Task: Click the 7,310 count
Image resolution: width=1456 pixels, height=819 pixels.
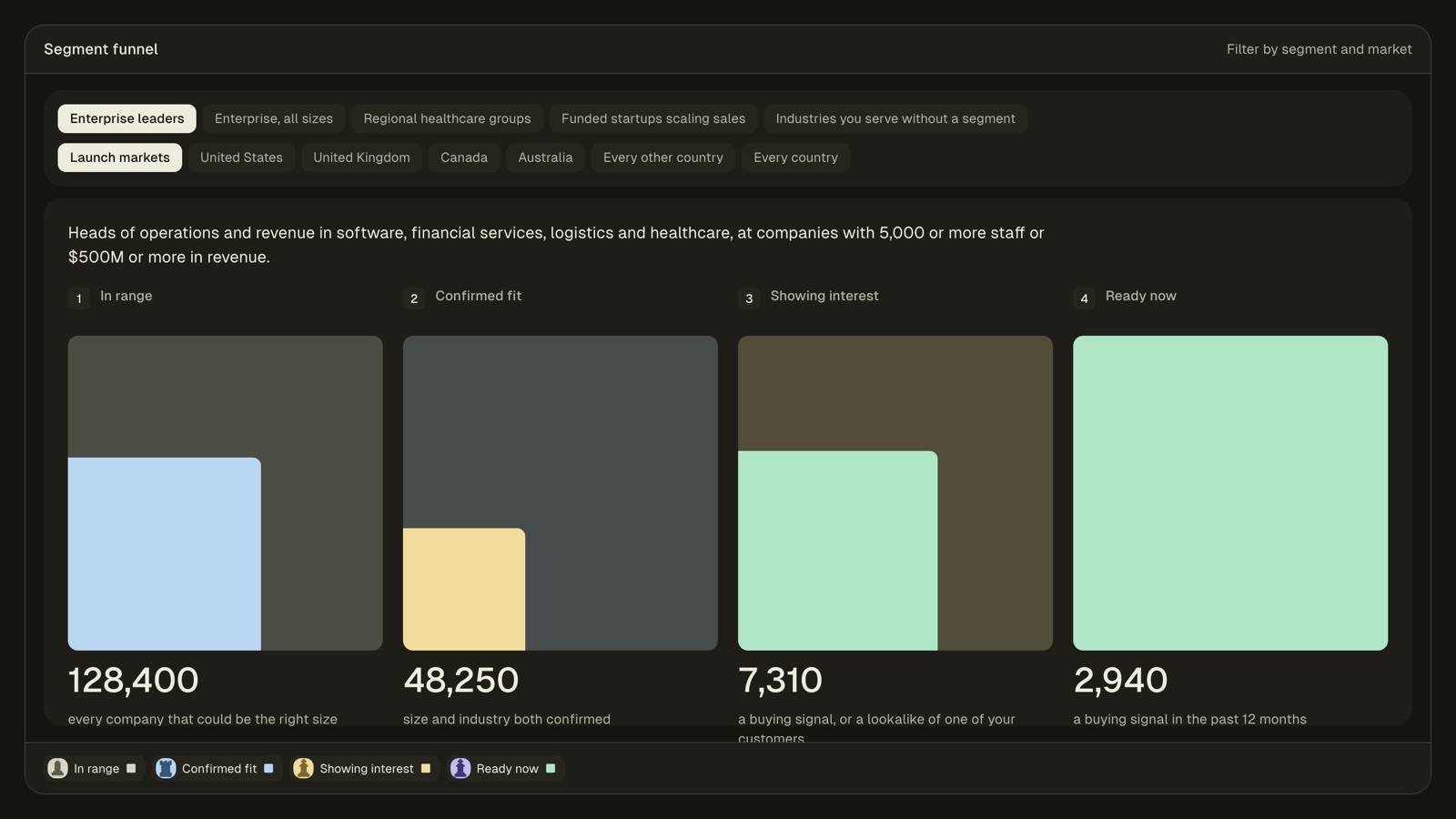Action: pos(781,680)
